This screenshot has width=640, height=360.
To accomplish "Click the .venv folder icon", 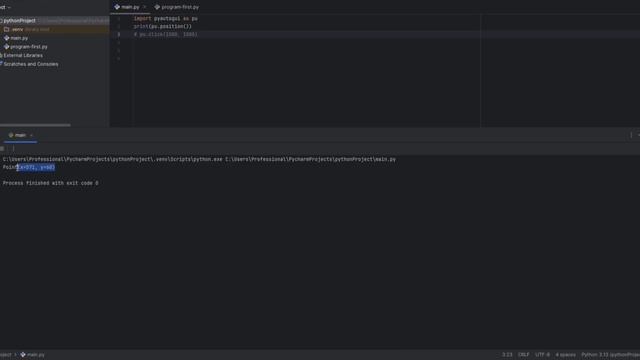I will 7,29.
